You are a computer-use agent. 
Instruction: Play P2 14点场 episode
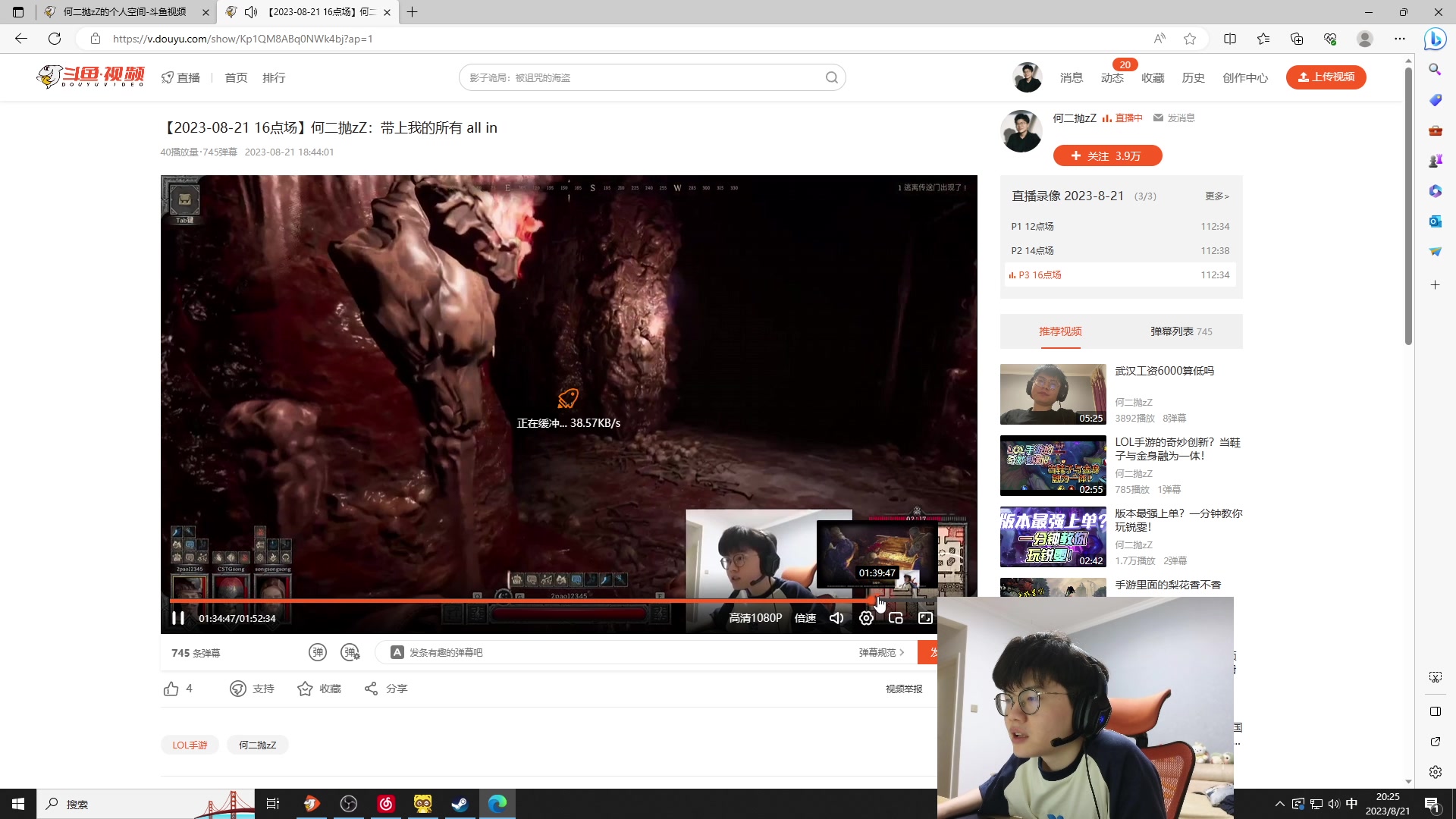(1121, 250)
